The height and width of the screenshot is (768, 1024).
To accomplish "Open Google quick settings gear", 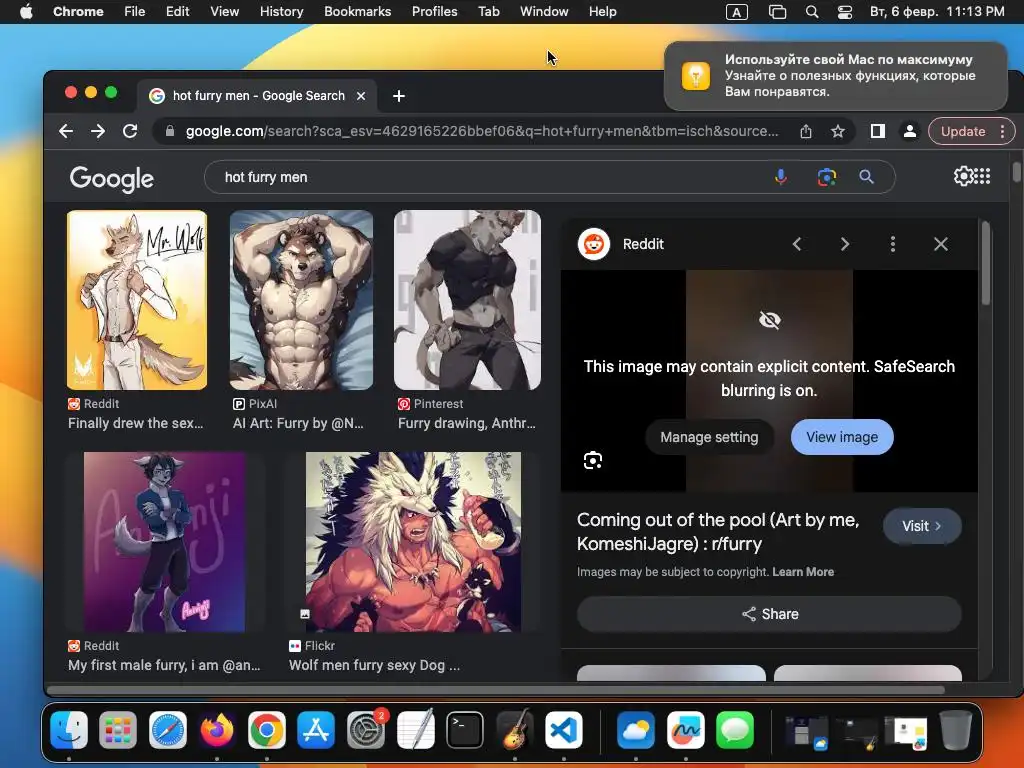I will (963, 176).
